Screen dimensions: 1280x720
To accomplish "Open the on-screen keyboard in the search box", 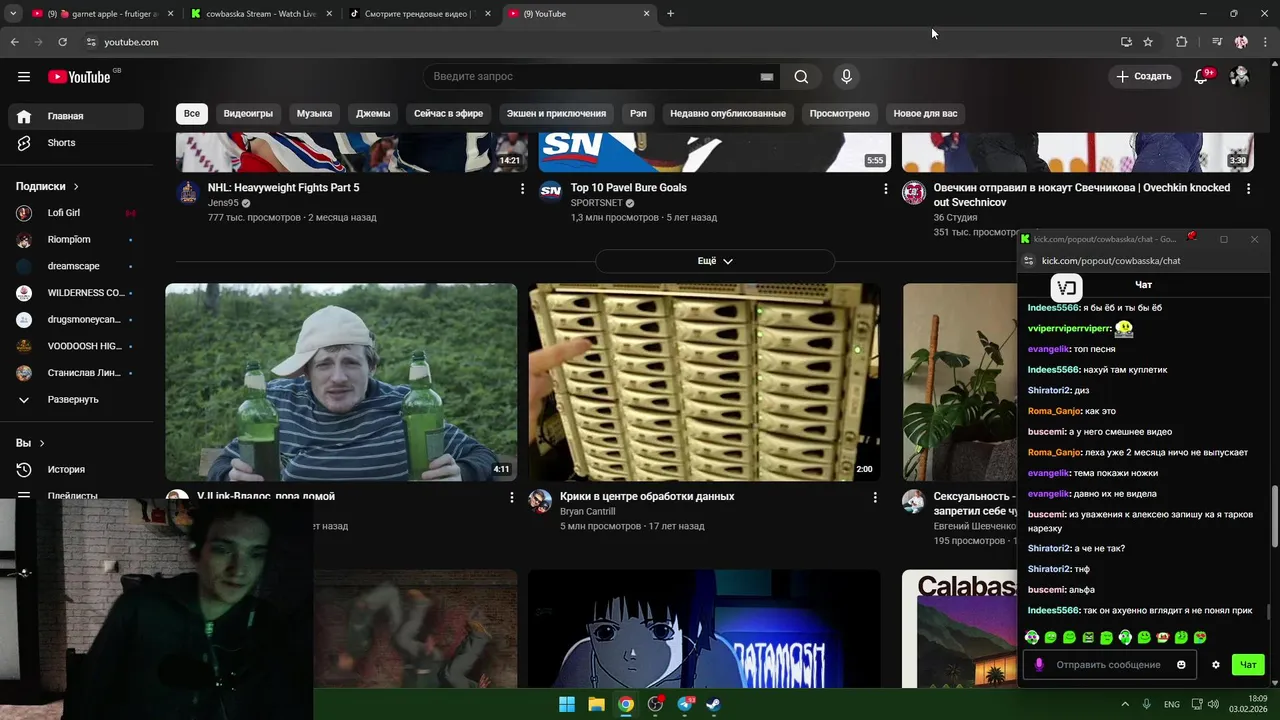I will 767,76.
